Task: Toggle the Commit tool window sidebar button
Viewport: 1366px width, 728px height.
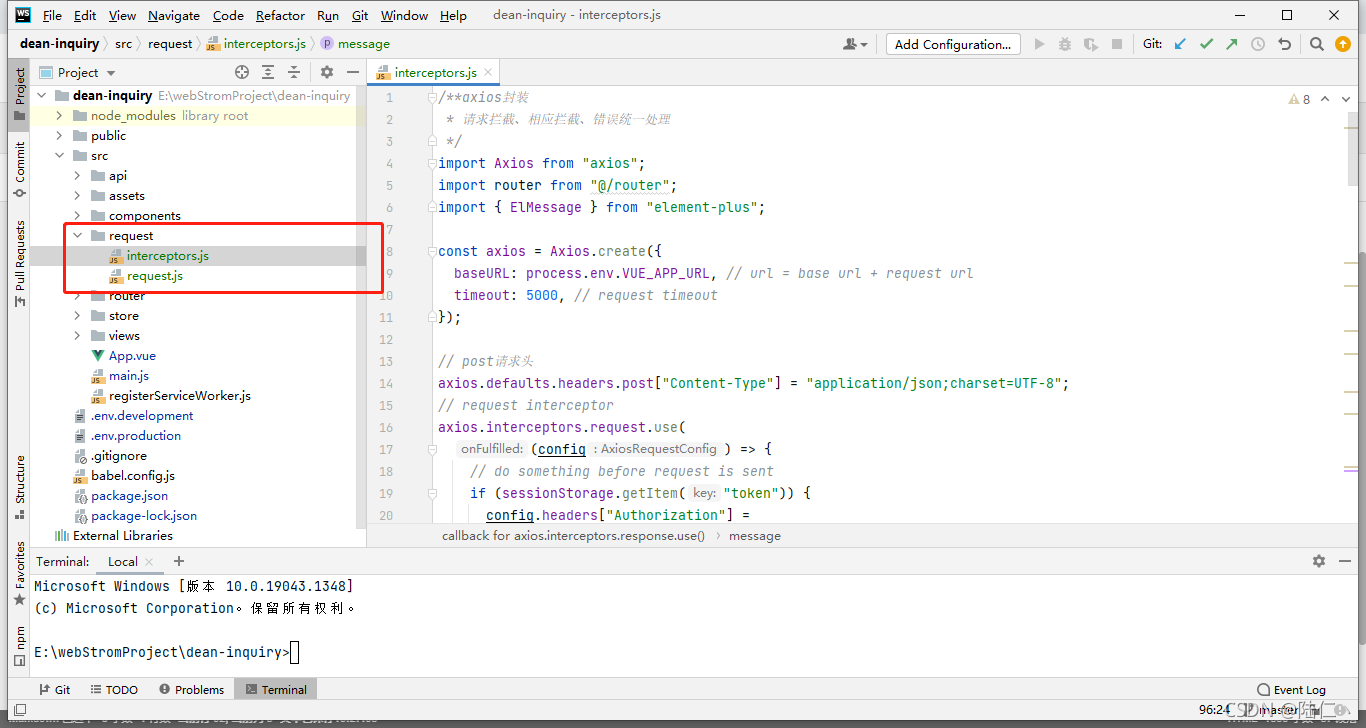Action: tap(19, 168)
